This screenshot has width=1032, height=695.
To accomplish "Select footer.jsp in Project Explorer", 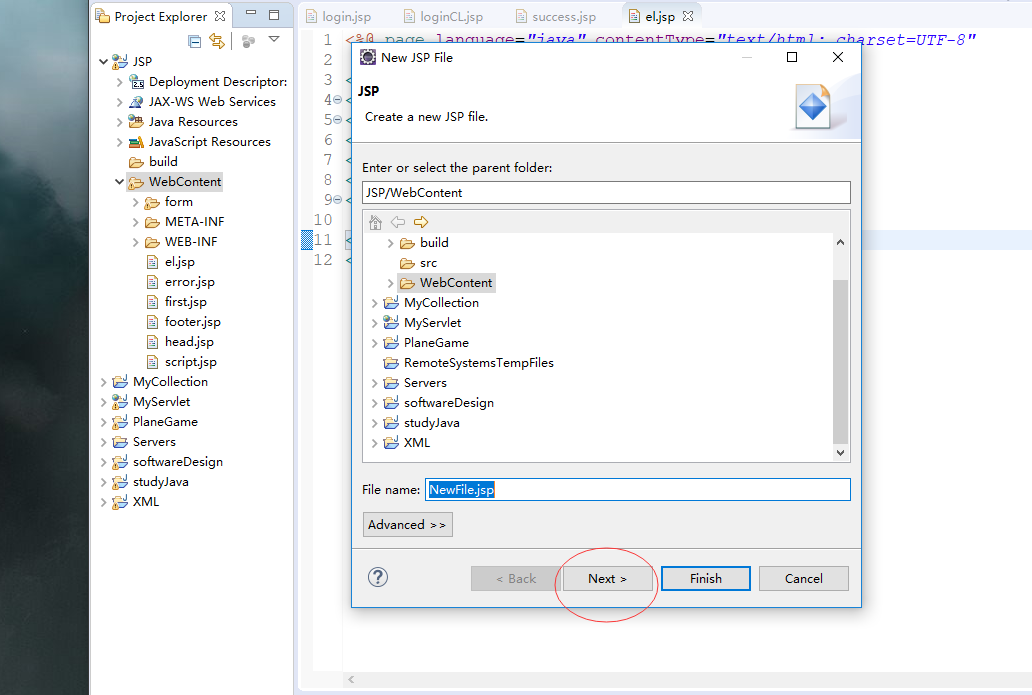I will pyautogui.click(x=192, y=322).
